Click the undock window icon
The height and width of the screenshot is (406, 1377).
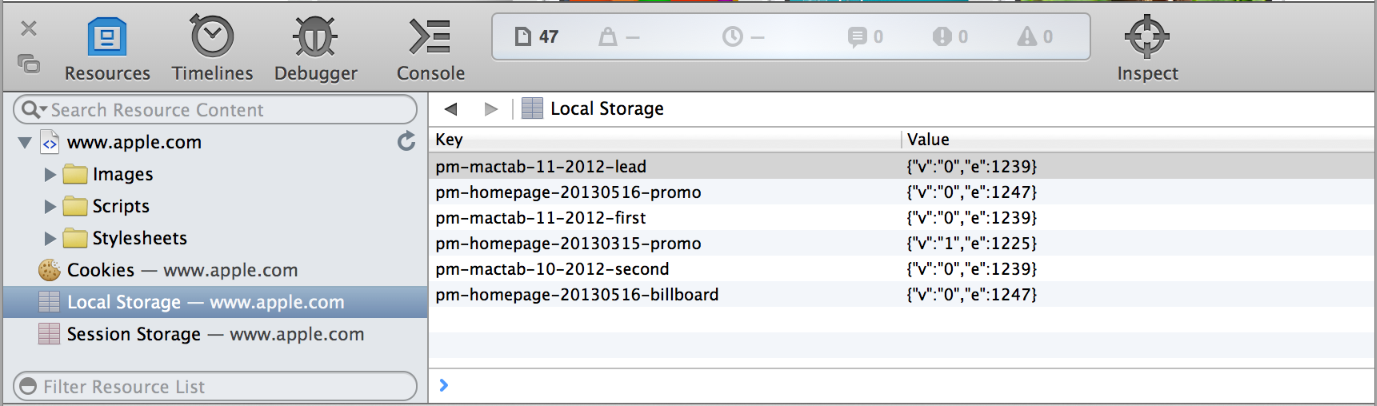(x=29, y=64)
